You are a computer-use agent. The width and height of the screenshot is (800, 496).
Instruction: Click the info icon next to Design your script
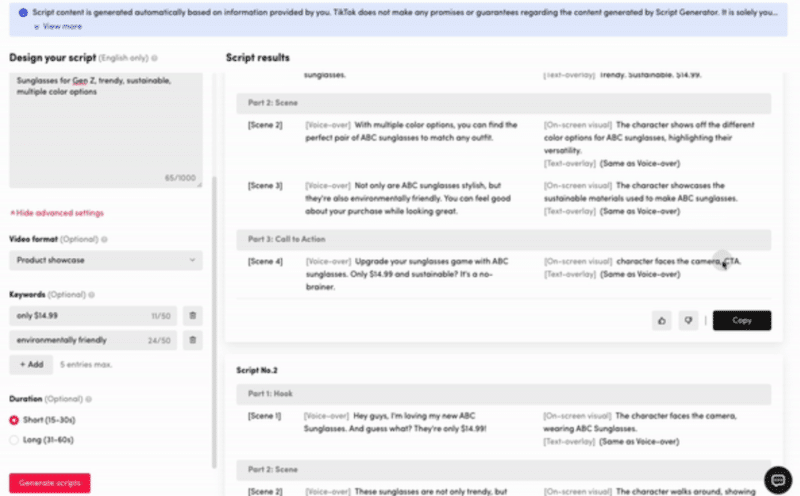pyautogui.click(x=154, y=58)
